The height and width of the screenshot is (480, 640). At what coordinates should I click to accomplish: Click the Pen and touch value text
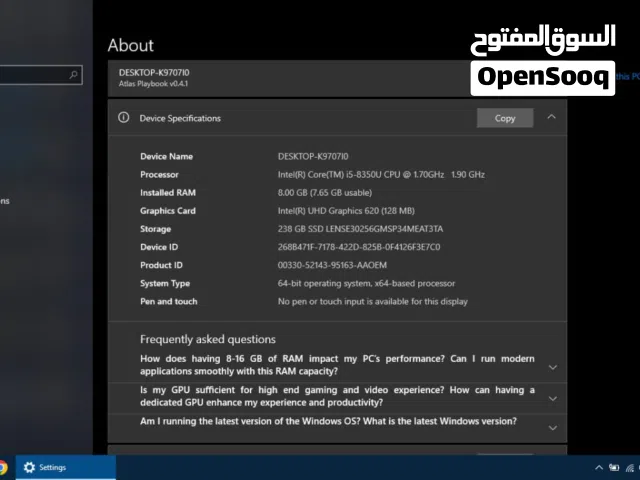point(373,302)
